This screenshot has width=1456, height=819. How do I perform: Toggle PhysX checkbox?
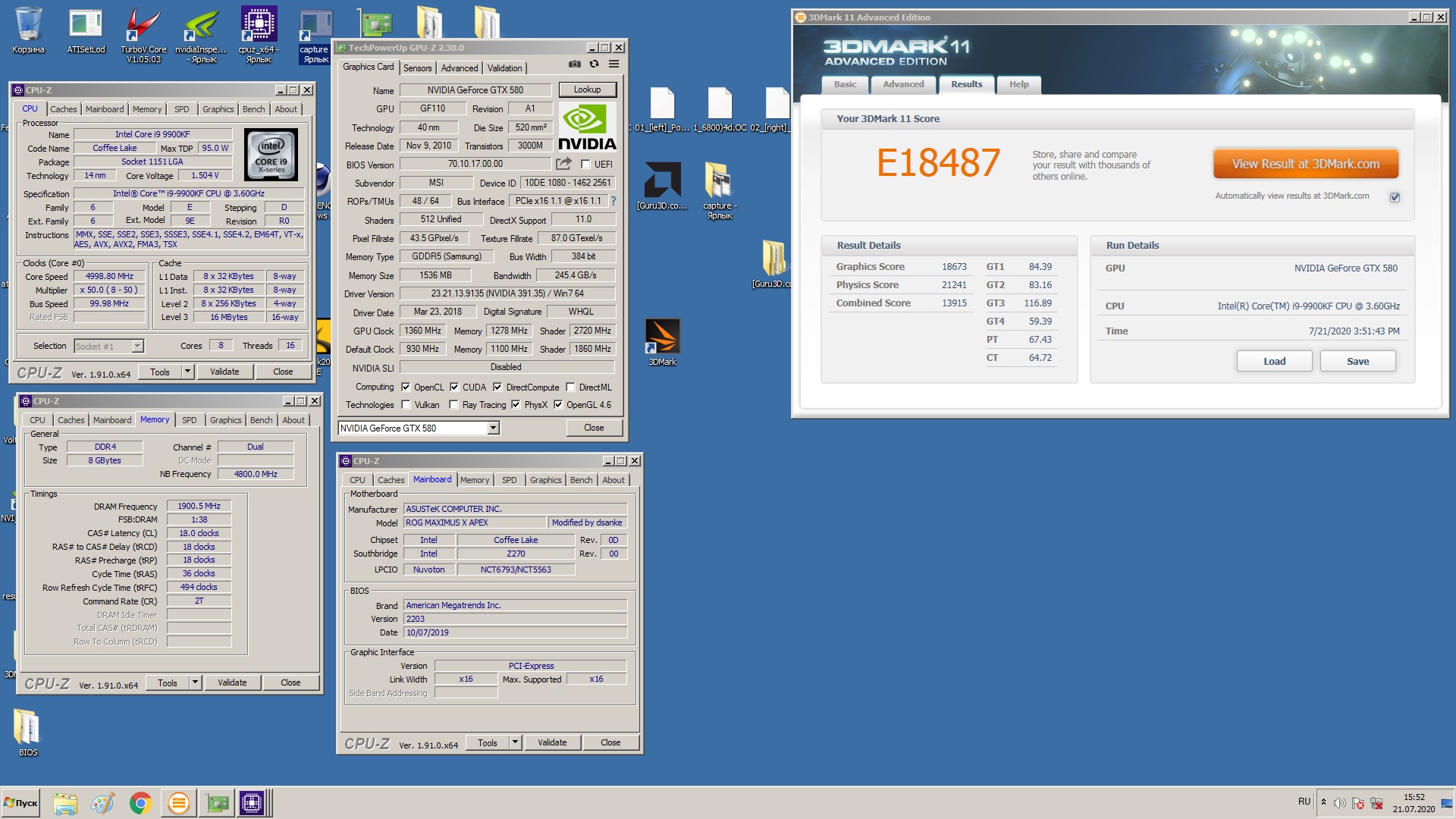click(x=516, y=404)
